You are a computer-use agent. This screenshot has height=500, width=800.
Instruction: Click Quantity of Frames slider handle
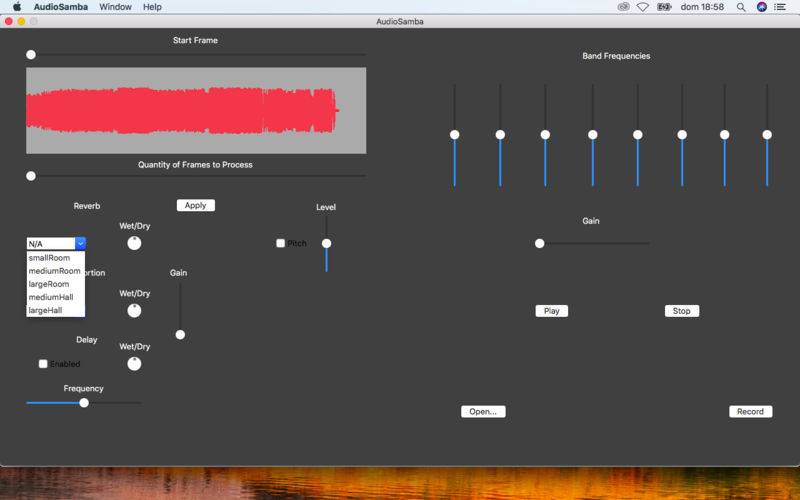click(31, 176)
